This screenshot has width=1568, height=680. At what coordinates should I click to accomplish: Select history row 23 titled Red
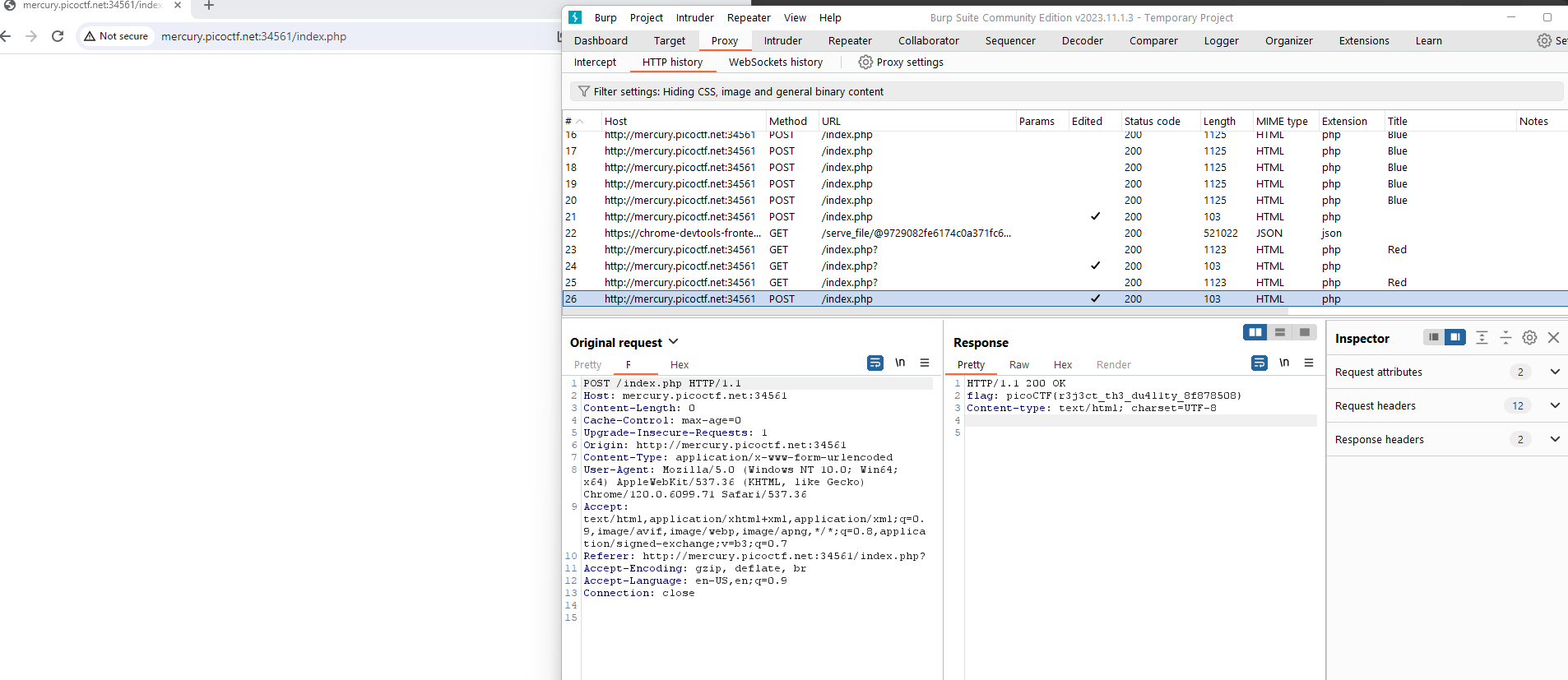pos(1065,249)
